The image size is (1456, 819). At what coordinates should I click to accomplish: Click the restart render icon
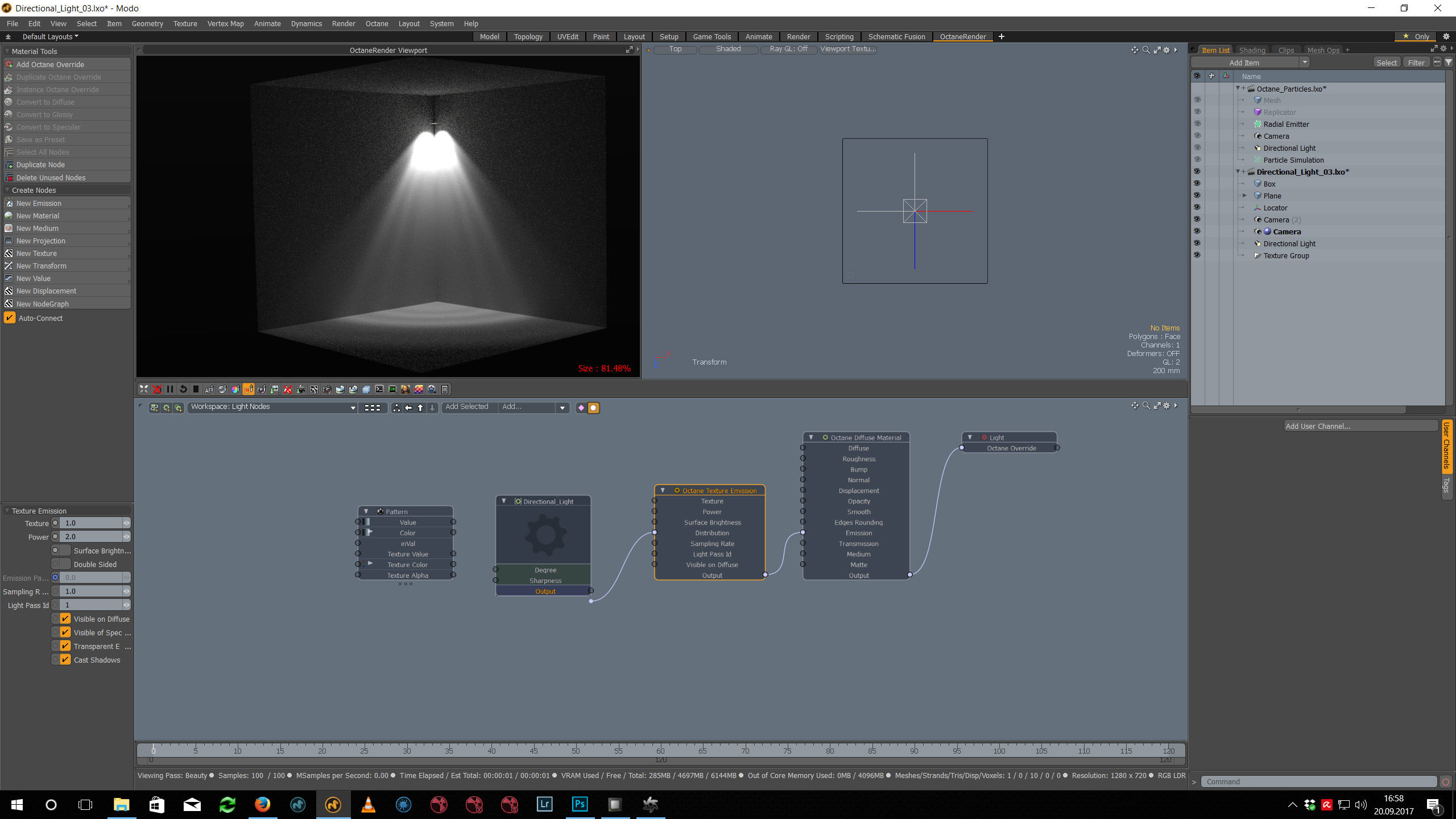[x=183, y=390]
